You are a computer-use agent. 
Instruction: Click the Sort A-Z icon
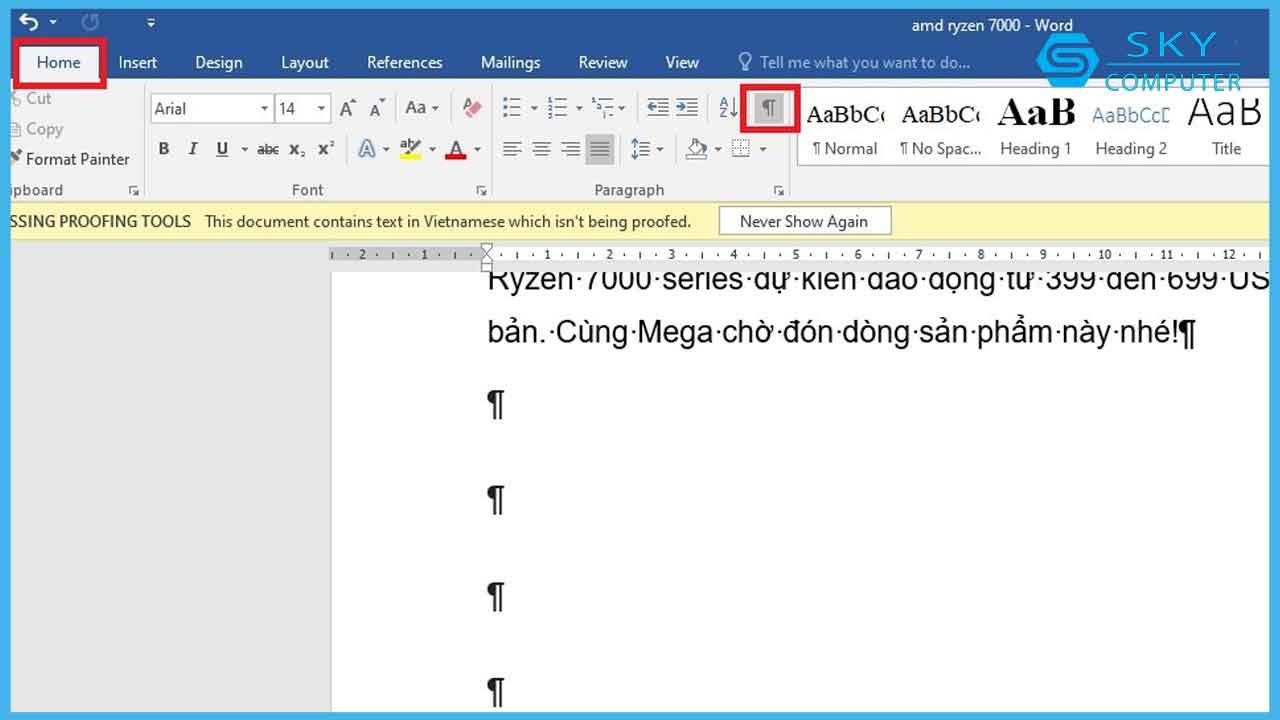click(x=728, y=108)
